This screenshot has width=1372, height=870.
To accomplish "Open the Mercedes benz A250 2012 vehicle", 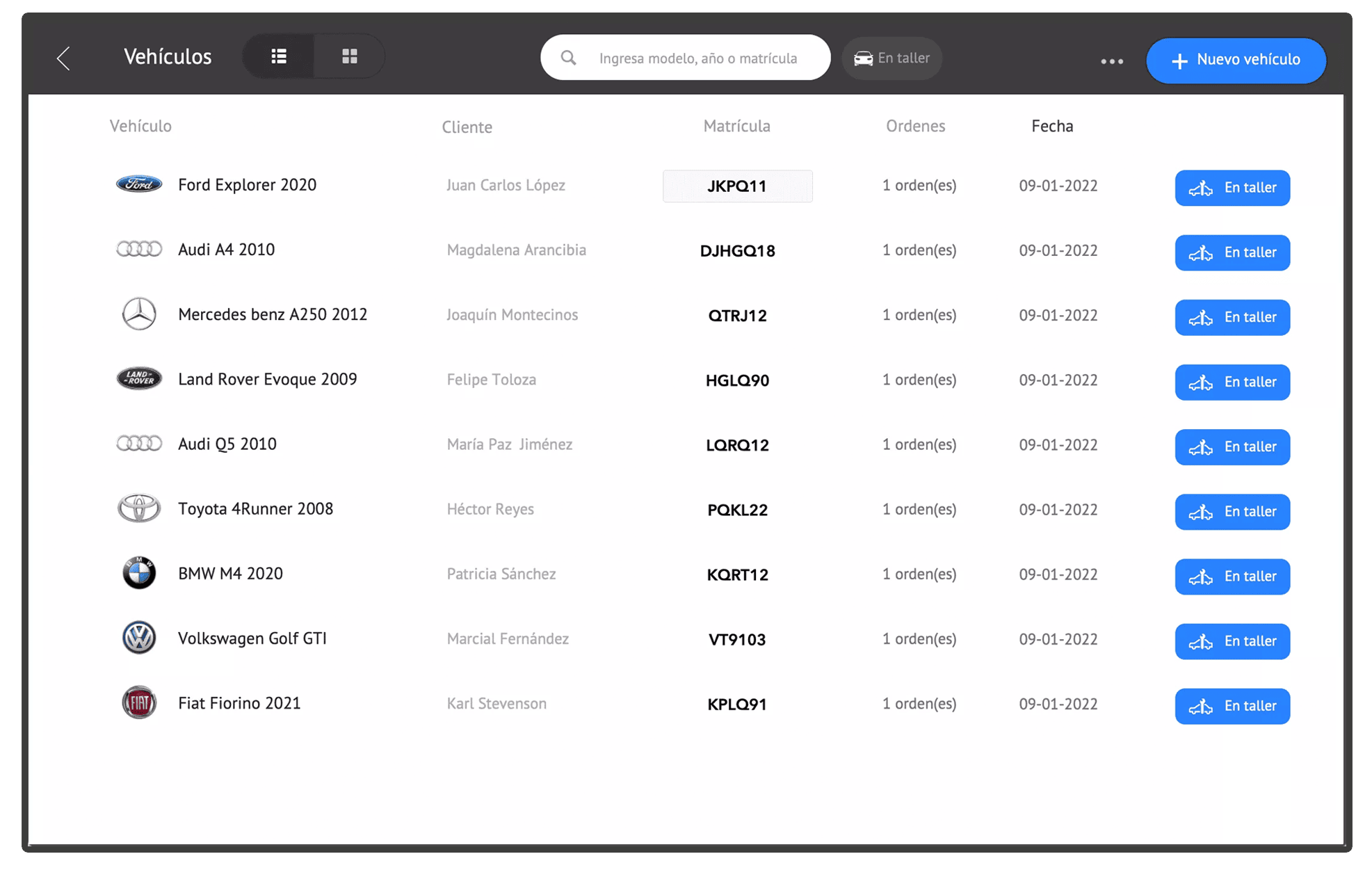I will click(273, 314).
